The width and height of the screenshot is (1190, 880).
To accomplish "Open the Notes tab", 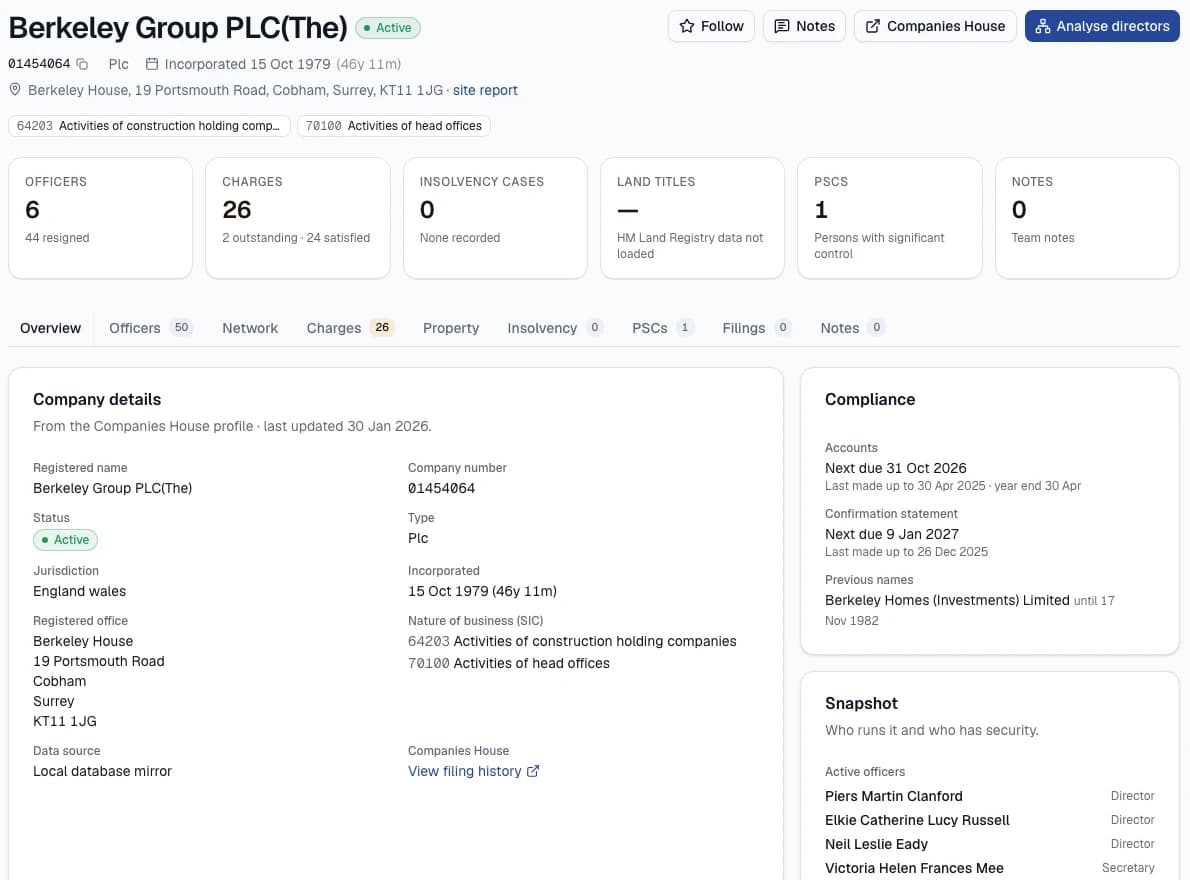I will 852,328.
